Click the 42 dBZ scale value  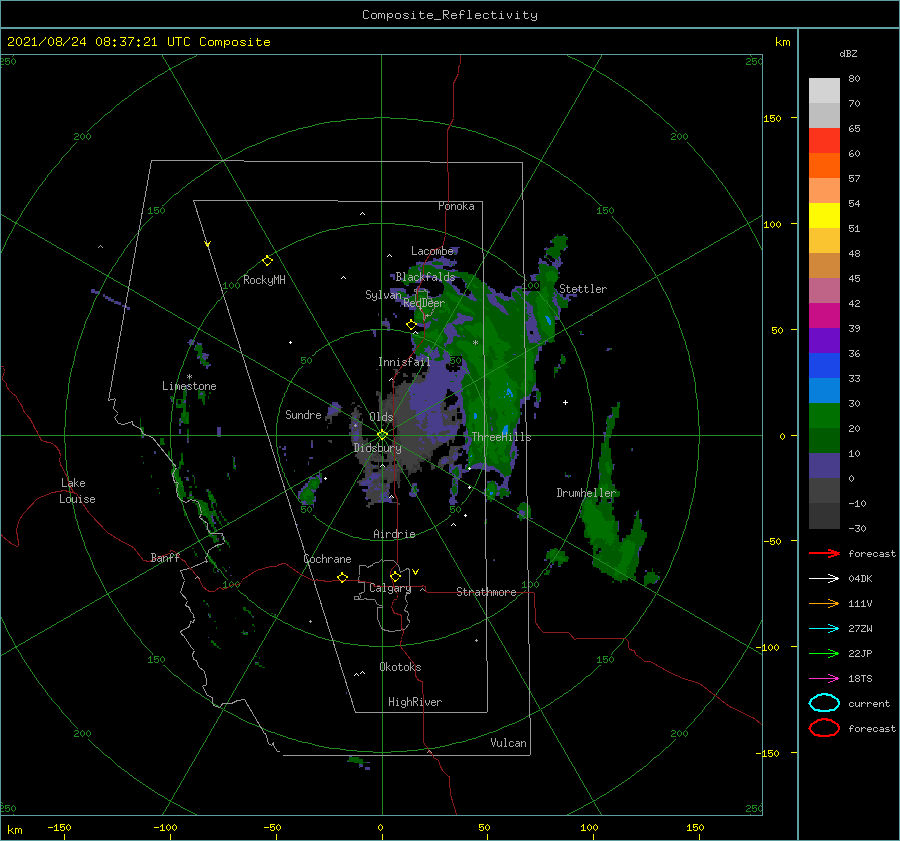(854, 303)
